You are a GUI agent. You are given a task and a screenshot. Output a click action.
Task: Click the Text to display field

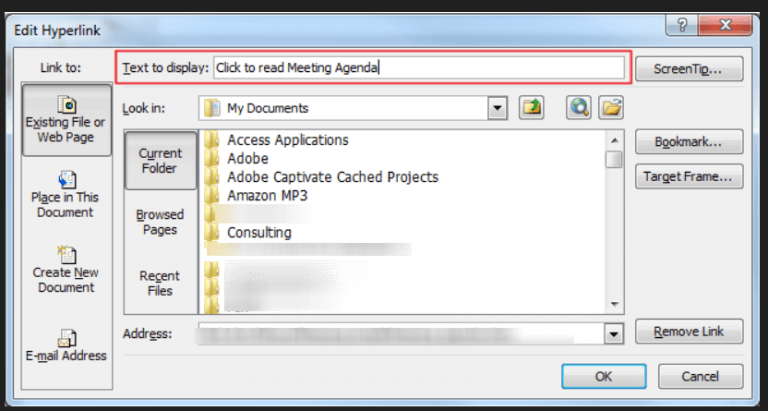[x=419, y=68]
